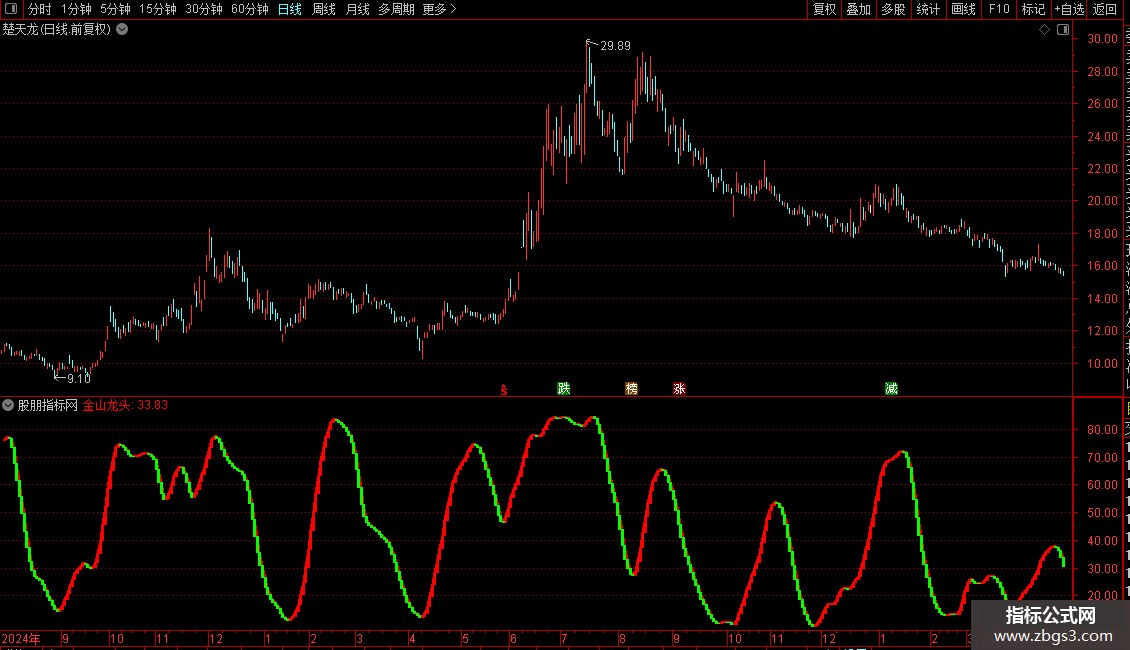This screenshot has height=650, width=1130.
Task: Toggle the left panel icon in toolbar
Action: tap(11, 9)
